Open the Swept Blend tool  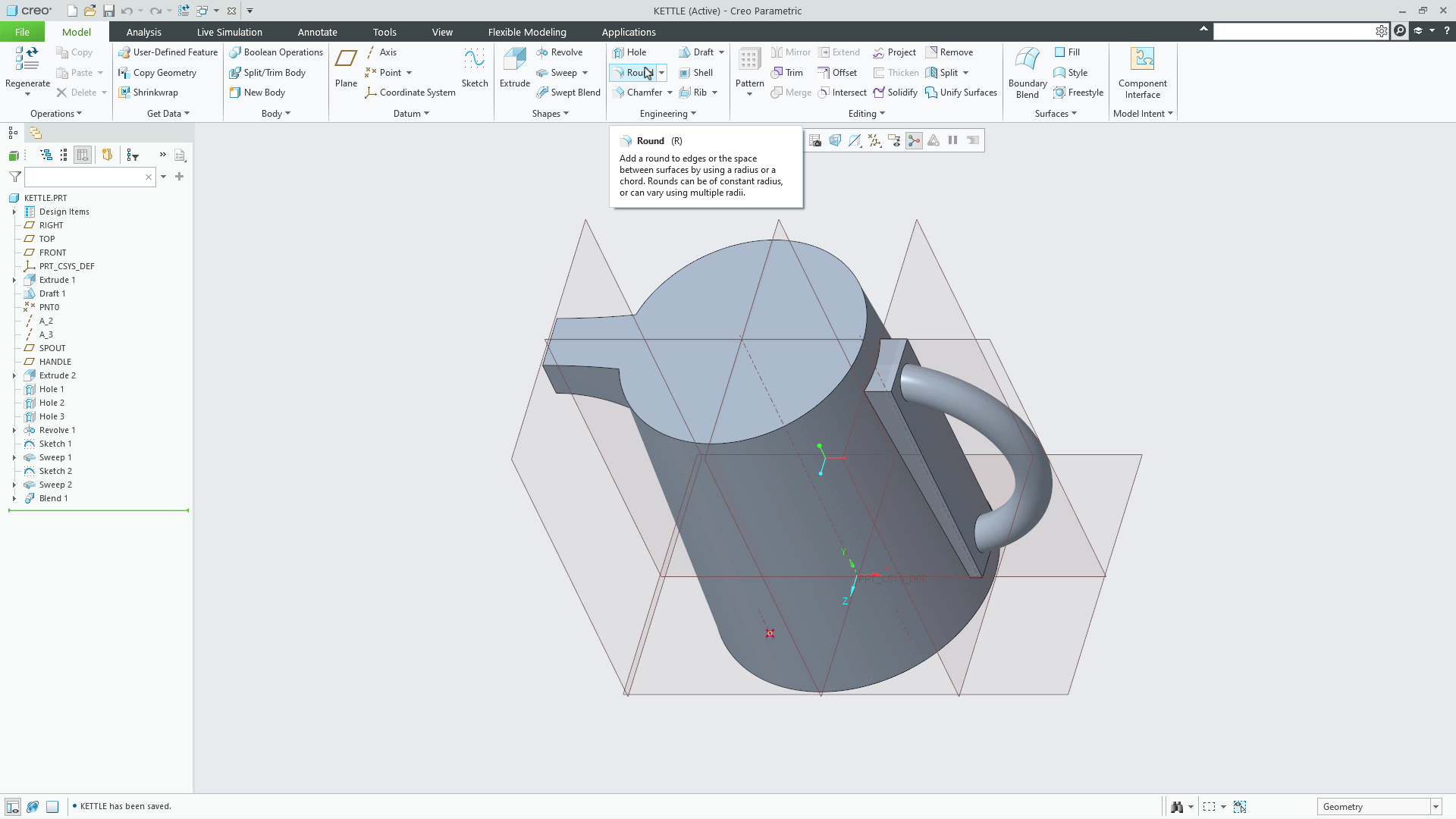click(569, 92)
